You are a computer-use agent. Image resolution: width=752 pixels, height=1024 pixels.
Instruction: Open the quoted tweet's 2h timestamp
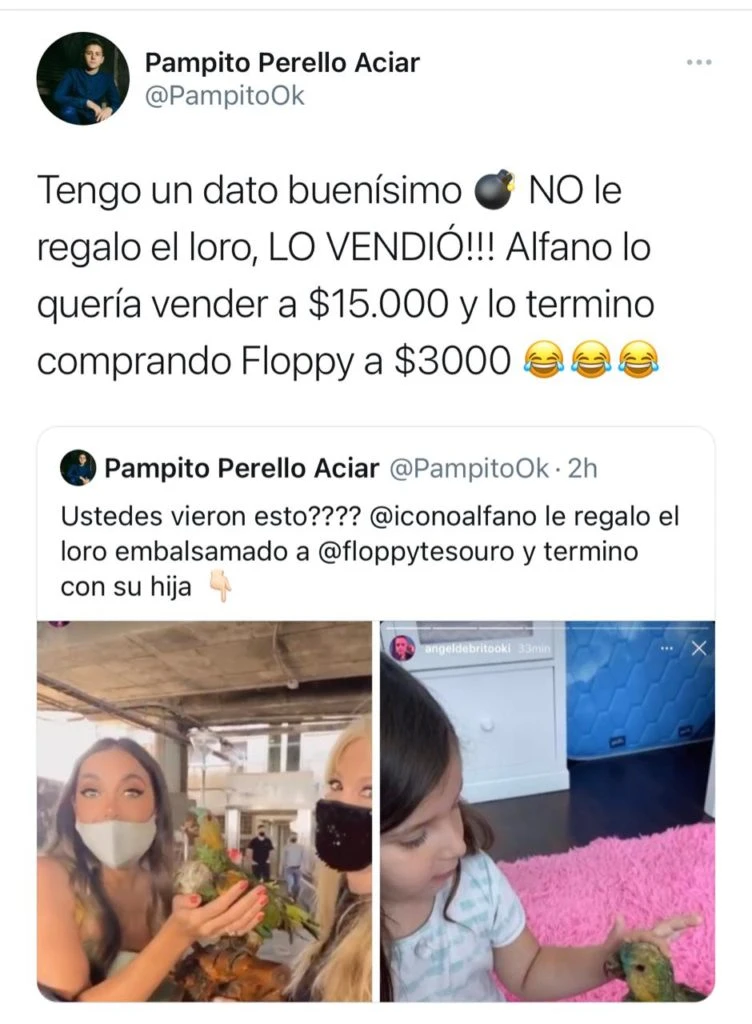(x=582, y=468)
